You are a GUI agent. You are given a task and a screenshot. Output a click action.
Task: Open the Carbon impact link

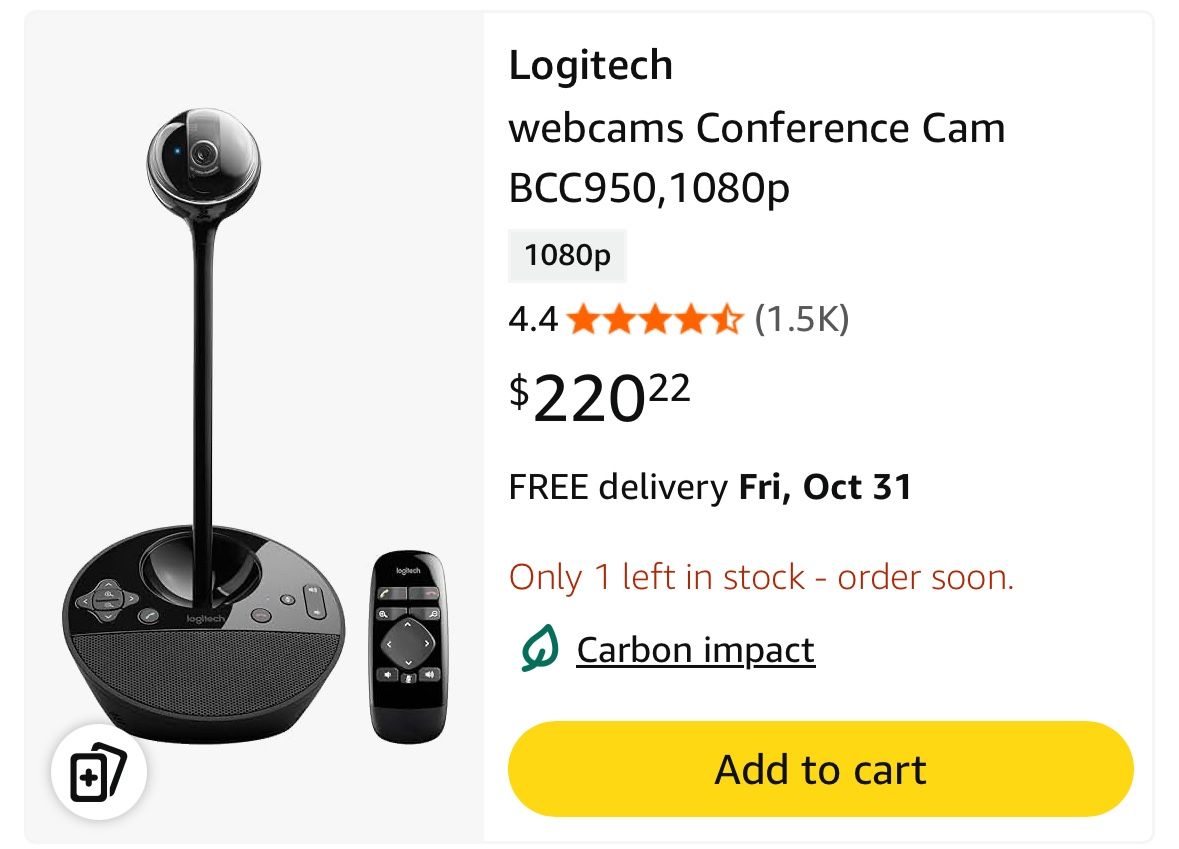coord(695,650)
